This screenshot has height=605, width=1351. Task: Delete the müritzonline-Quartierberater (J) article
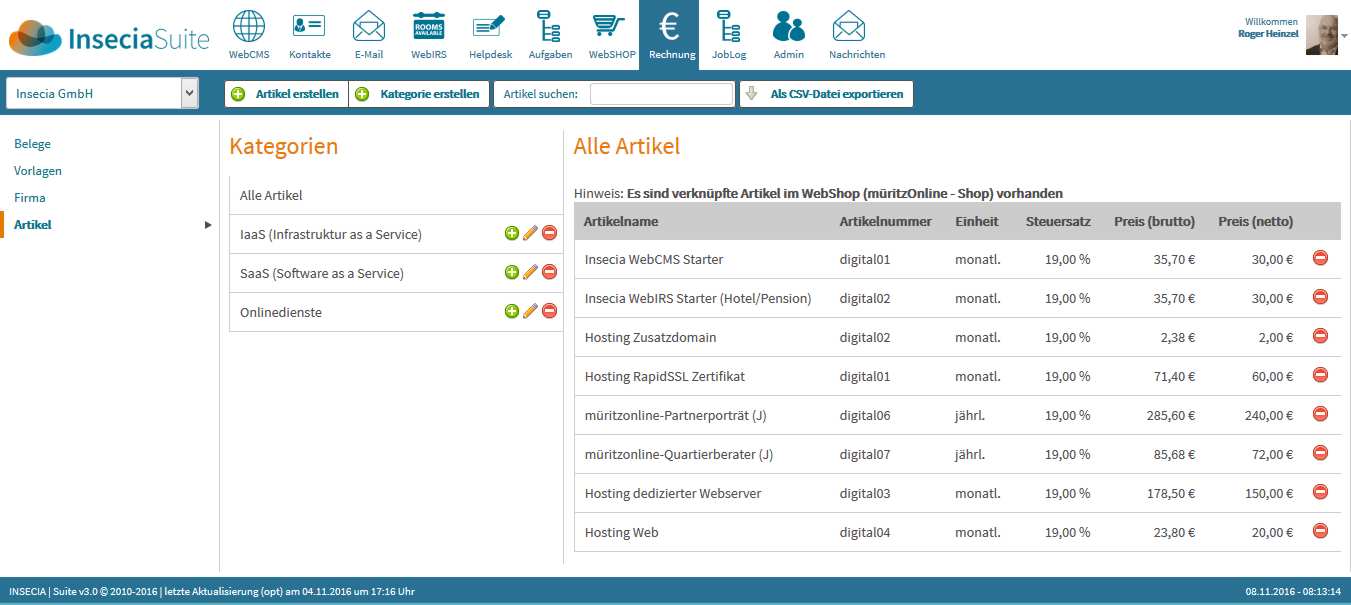[x=1320, y=453]
